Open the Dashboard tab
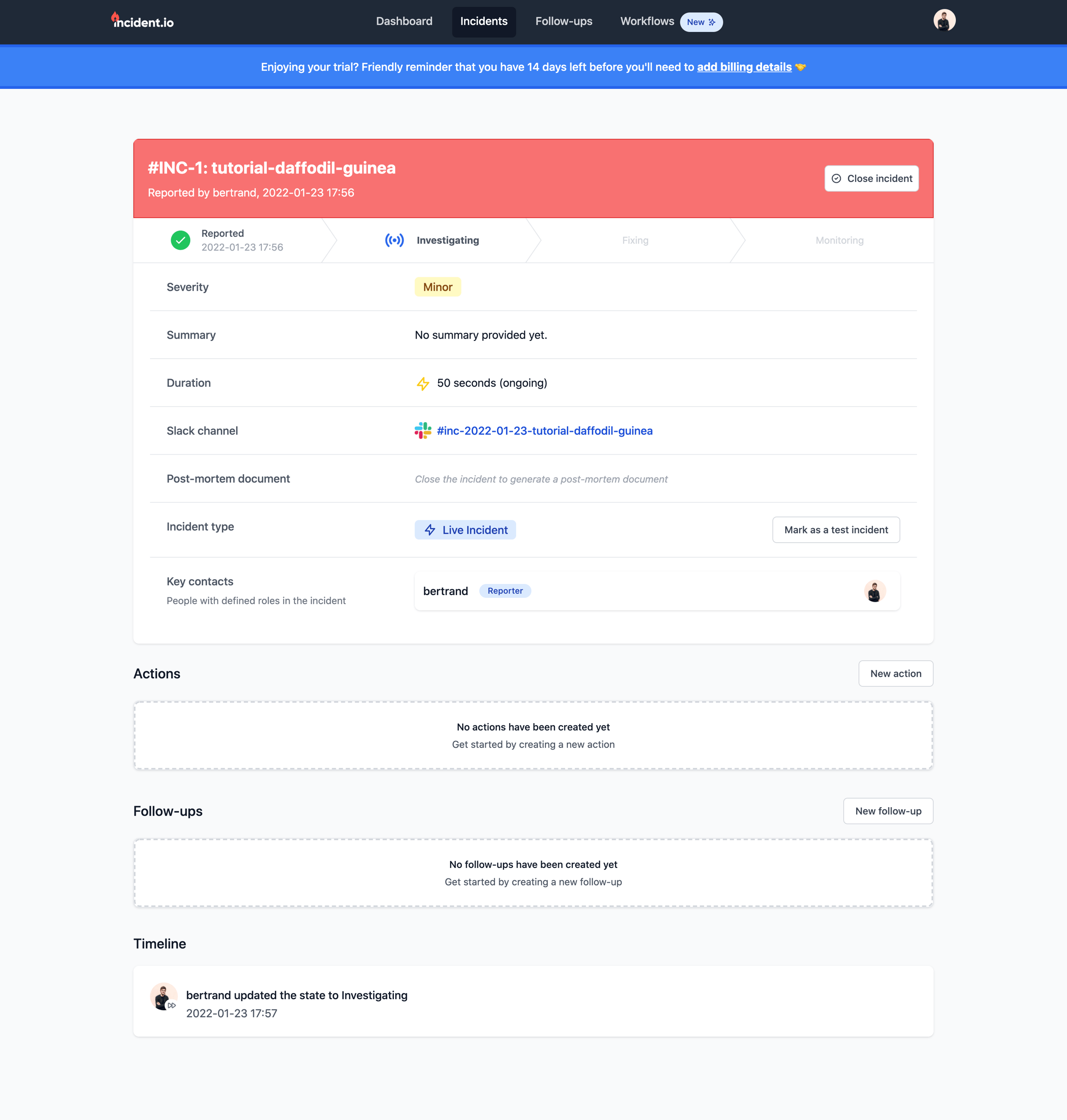This screenshot has width=1067, height=1120. coord(404,22)
